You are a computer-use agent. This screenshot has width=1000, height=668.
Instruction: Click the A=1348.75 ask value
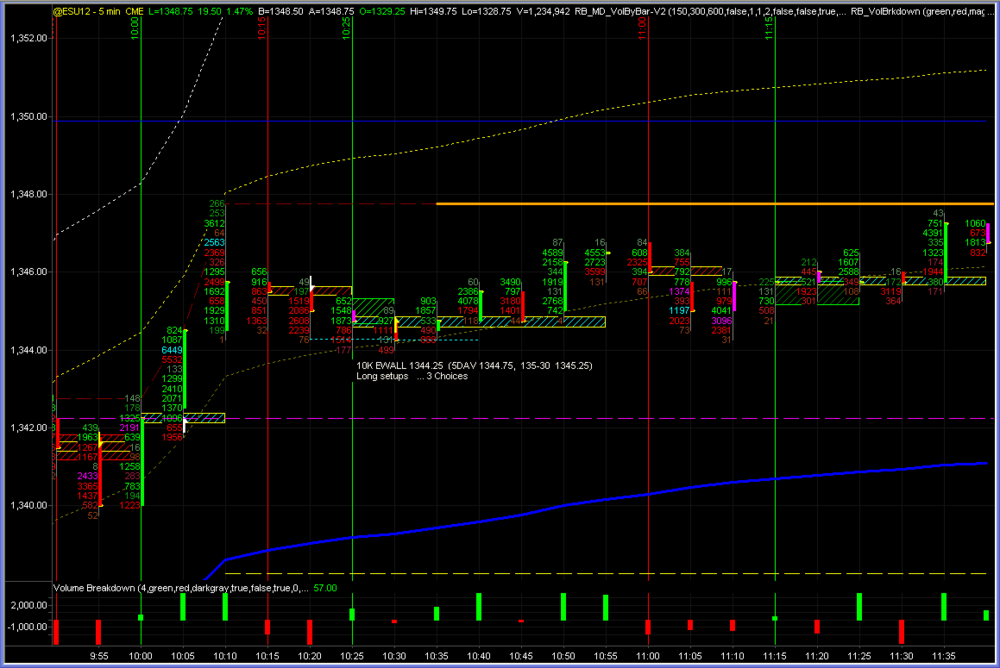pyautogui.click(x=332, y=11)
